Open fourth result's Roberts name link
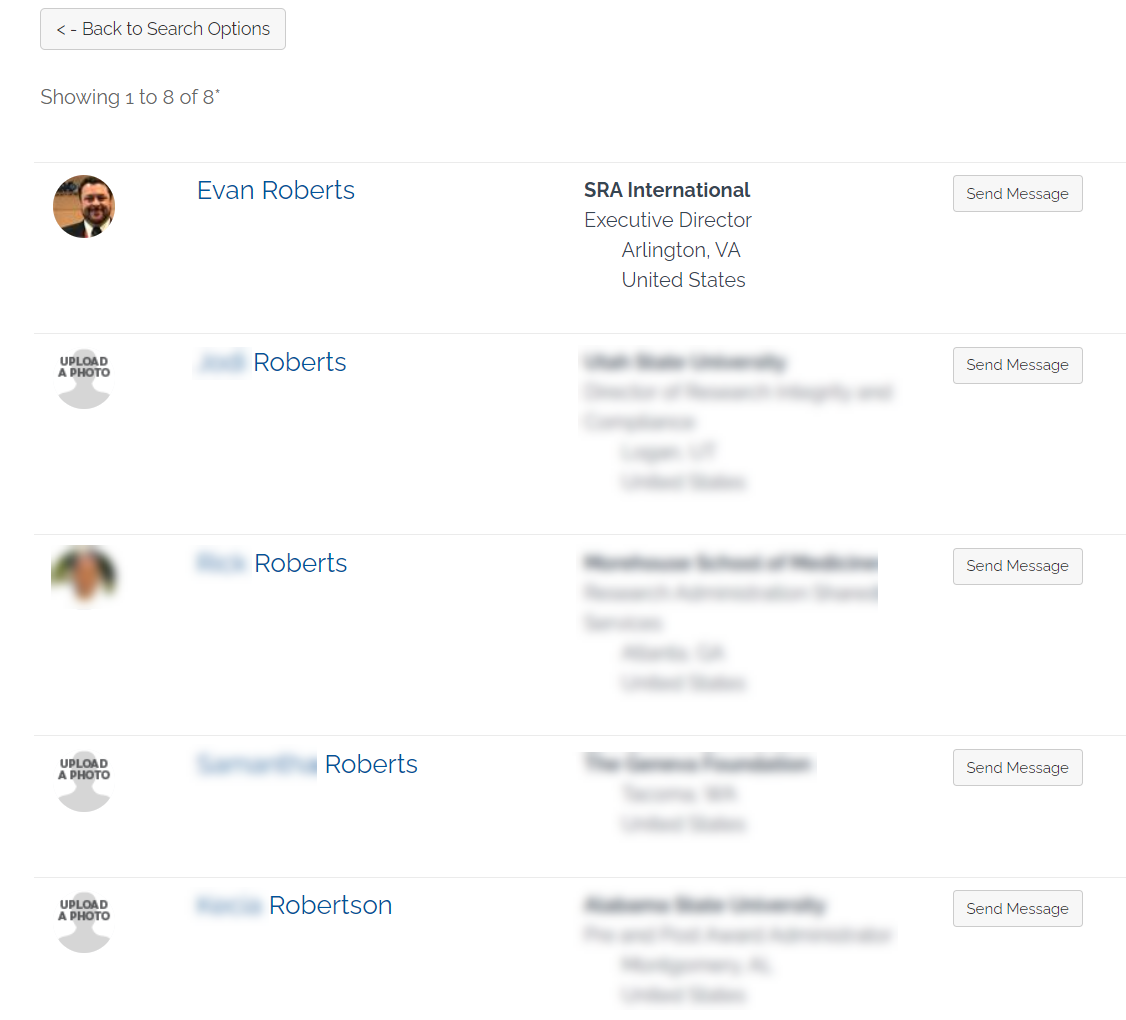The image size is (1126, 1020). coord(307,764)
